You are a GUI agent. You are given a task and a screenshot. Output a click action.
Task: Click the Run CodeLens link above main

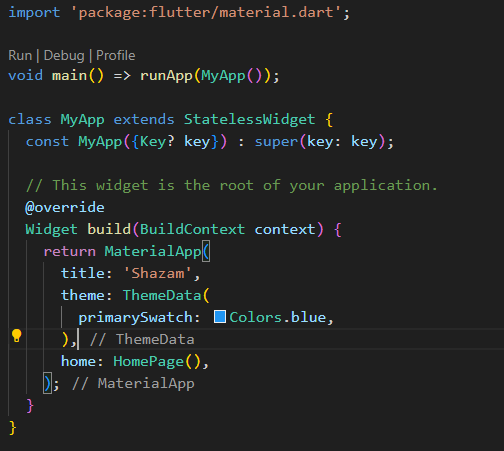[20, 55]
